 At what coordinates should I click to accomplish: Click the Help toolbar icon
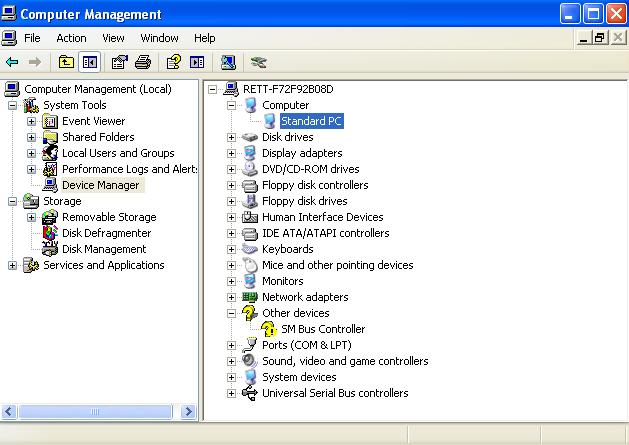173,62
